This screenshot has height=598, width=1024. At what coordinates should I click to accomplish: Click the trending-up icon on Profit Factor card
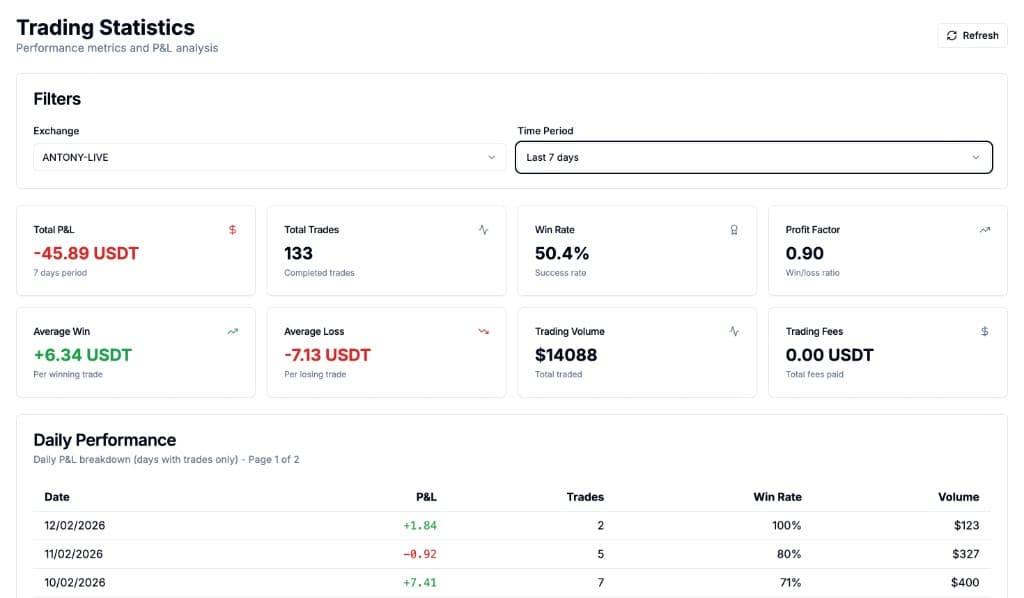click(983, 229)
